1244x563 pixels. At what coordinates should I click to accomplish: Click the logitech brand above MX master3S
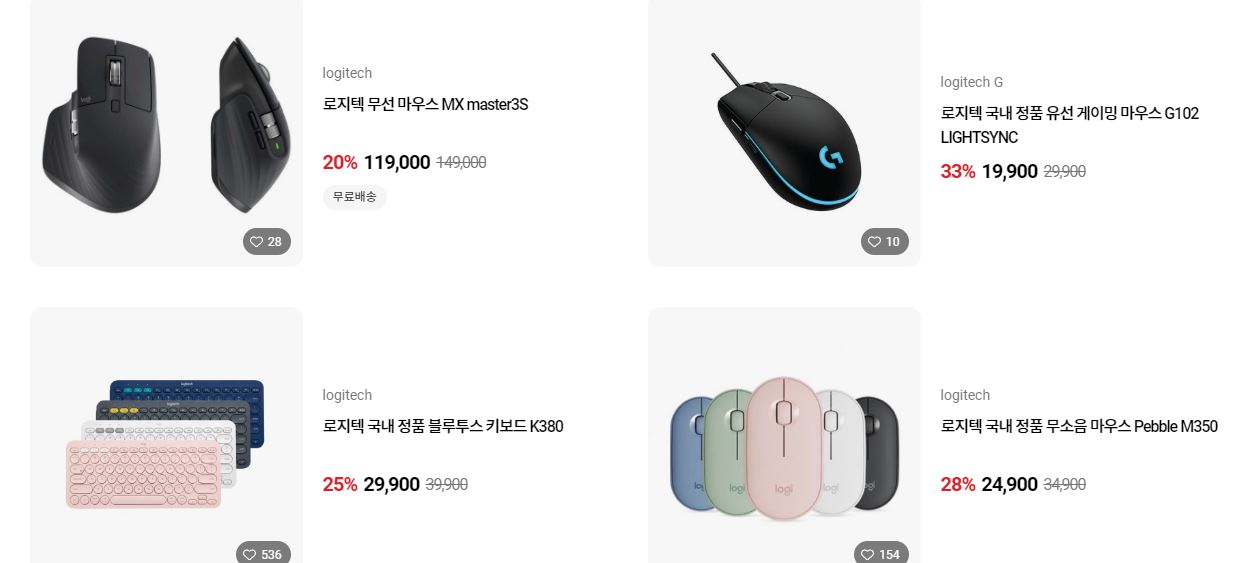point(347,73)
